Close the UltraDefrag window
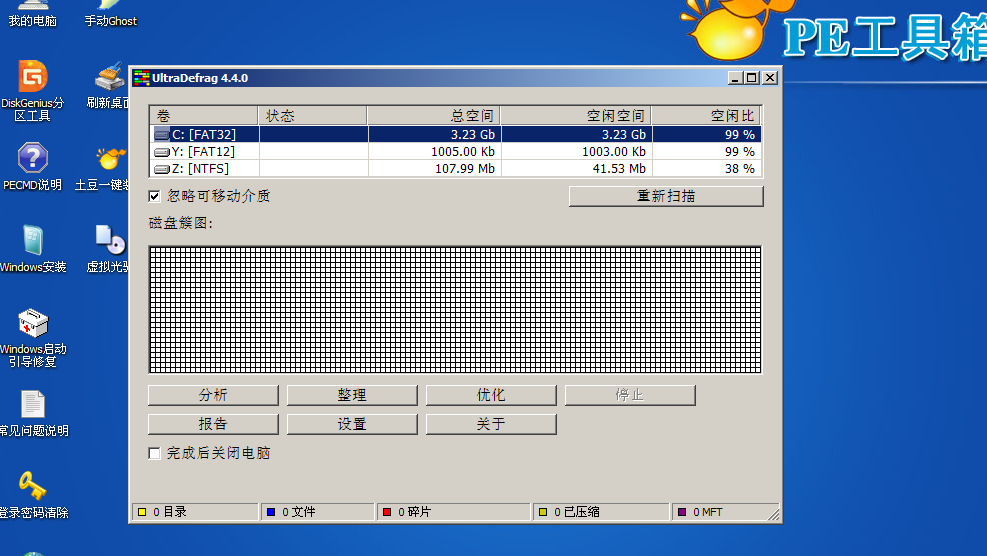 tap(770, 78)
